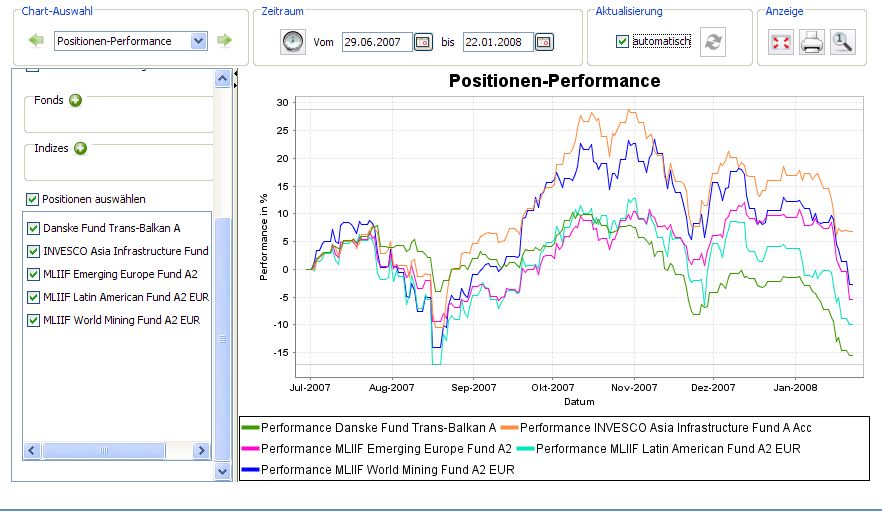Open calendar picker for the bis date
882x512 pixels.
(544, 42)
